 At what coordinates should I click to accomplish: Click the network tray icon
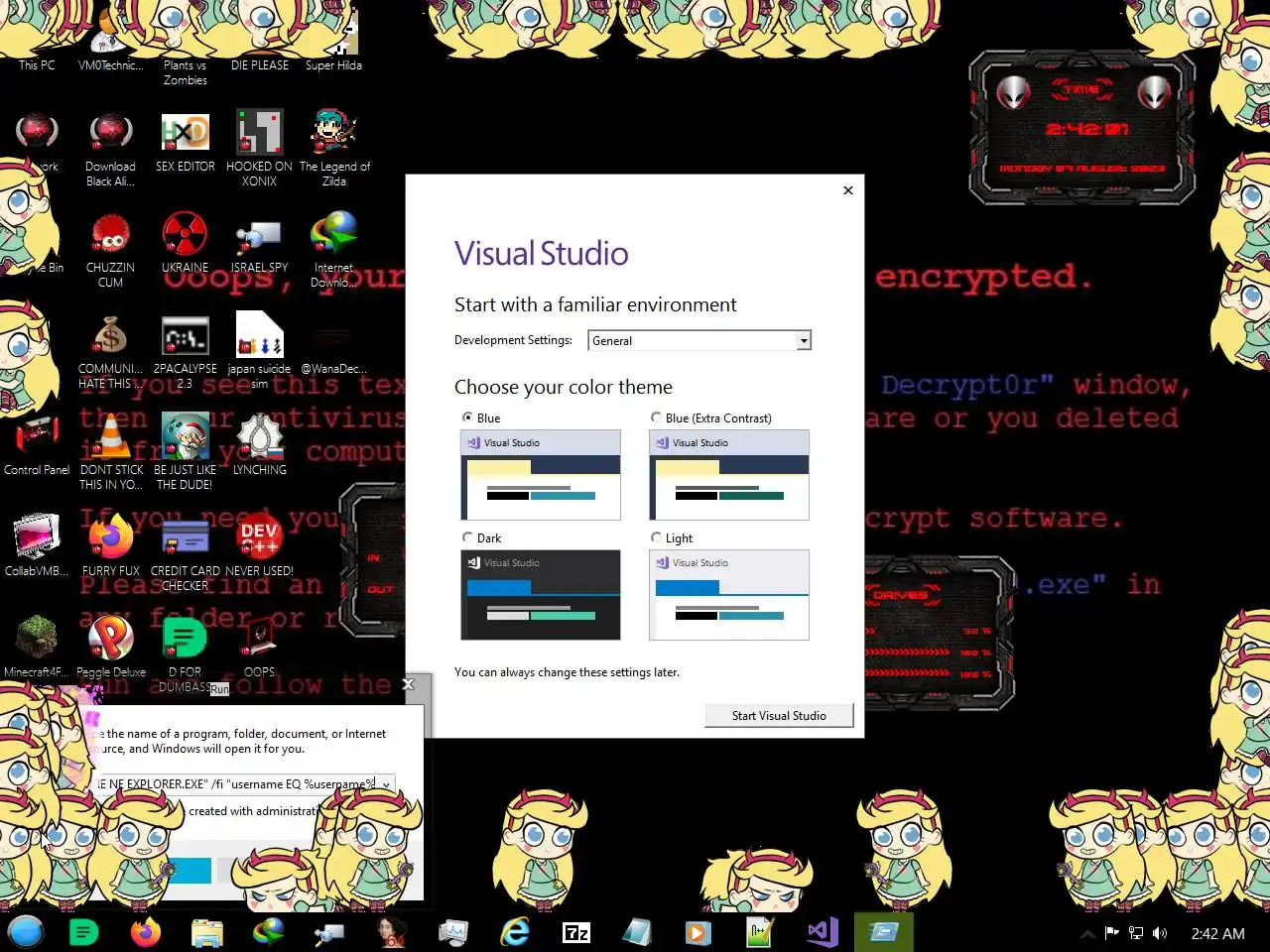click(1136, 933)
